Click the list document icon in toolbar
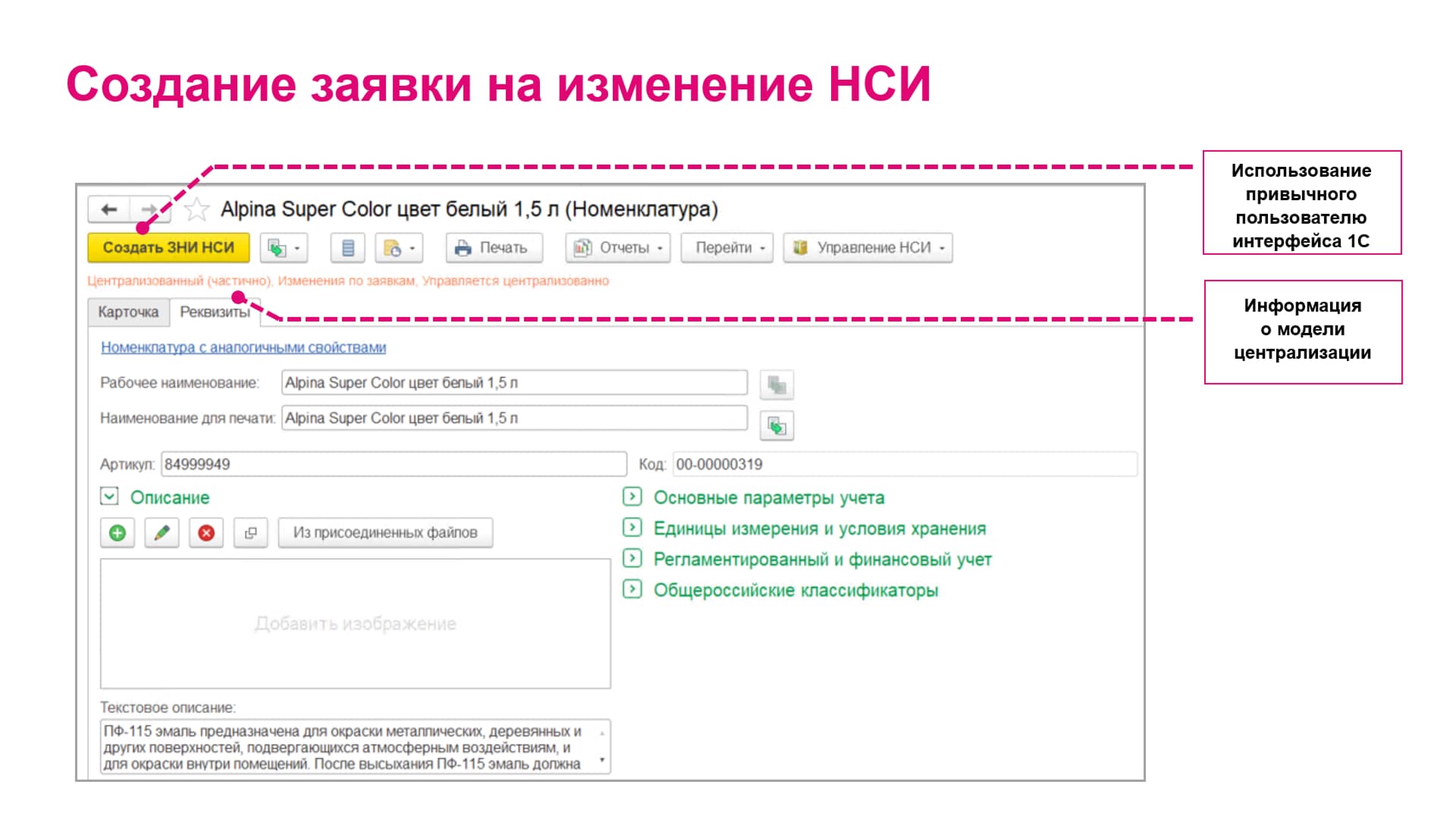The width and height of the screenshot is (1456, 819). [348, 248]
